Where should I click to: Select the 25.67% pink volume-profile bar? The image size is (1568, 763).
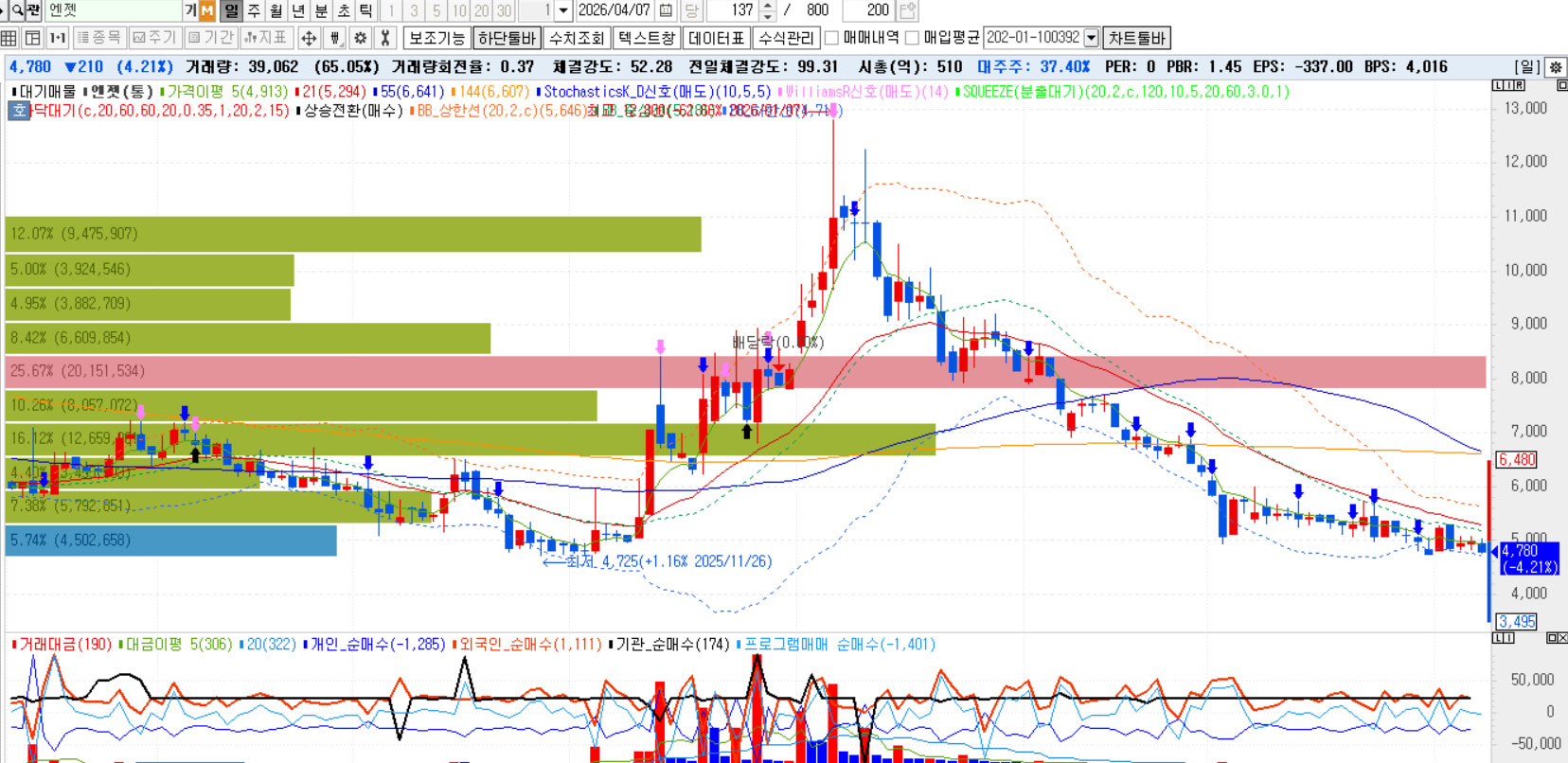point(745,372)
